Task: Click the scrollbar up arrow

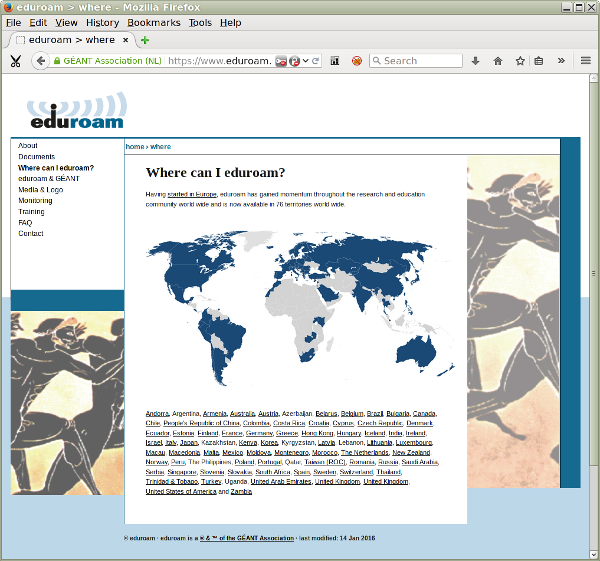Action: tap(593, 78)
